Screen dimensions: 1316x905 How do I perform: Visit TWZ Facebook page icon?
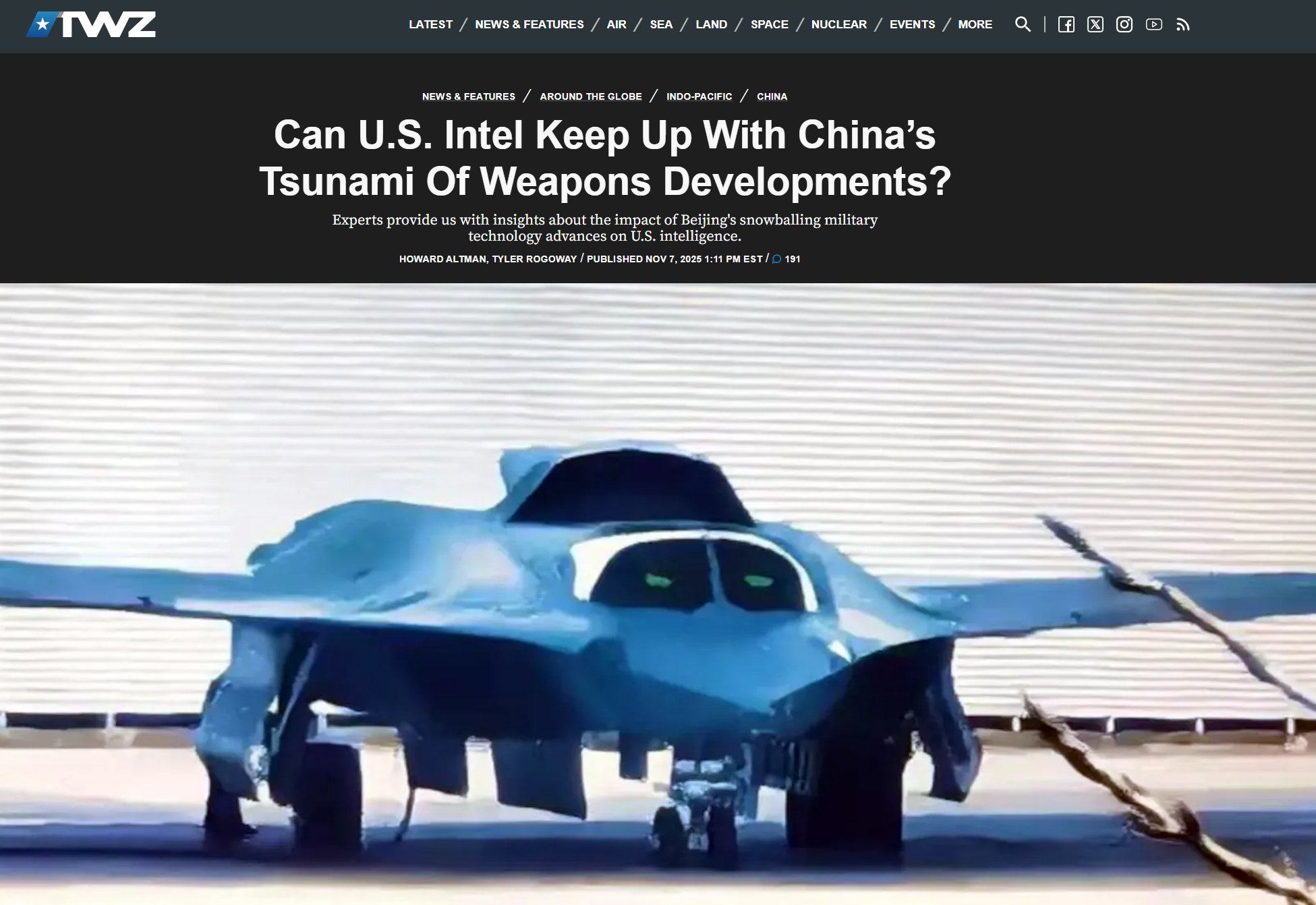point(1066,25)
